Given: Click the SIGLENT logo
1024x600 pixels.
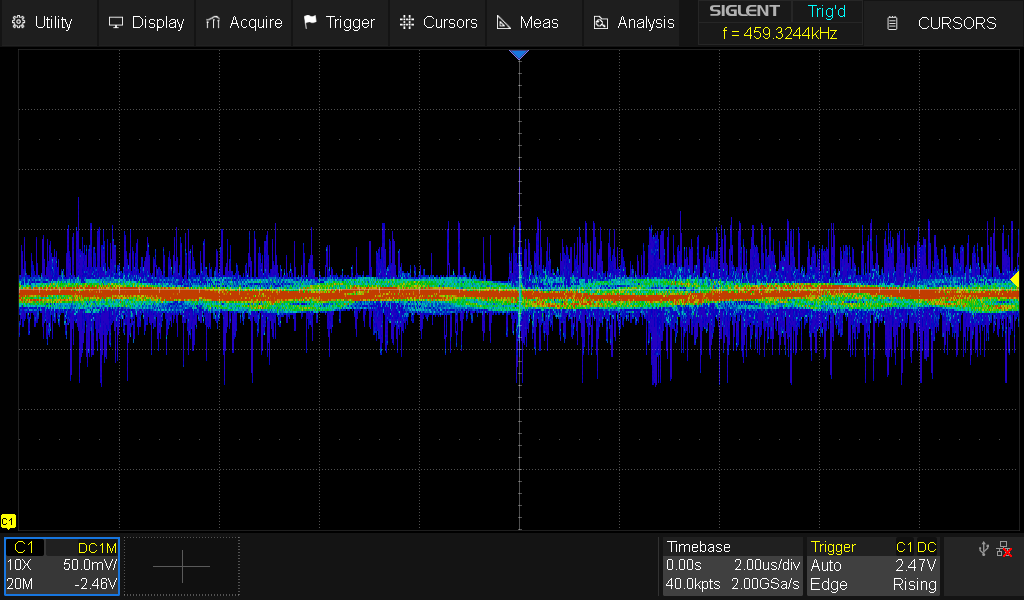Looking at the screenshot, I should pyautogui.click(x=745, y=11).
